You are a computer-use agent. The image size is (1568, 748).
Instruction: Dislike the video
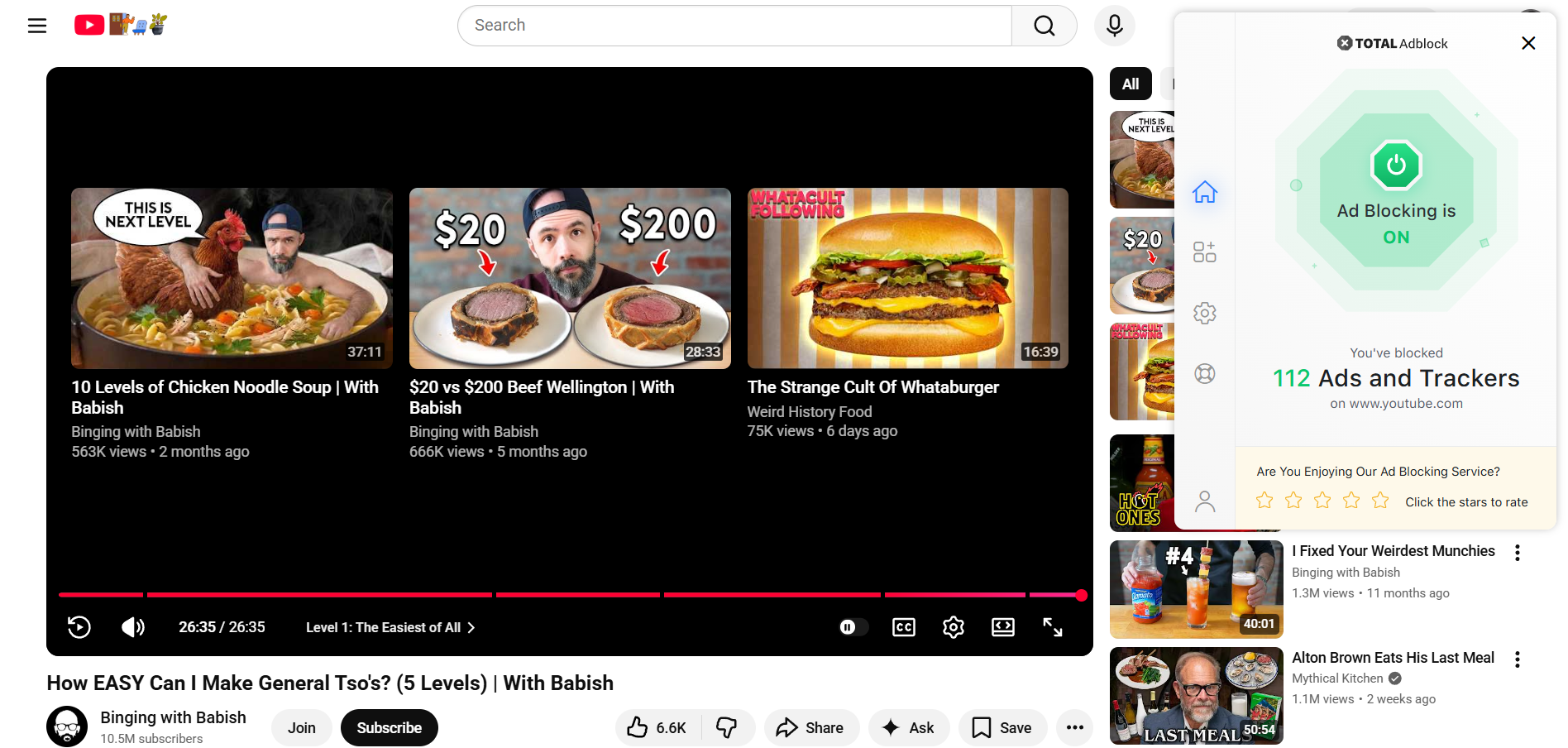(728, 727)
